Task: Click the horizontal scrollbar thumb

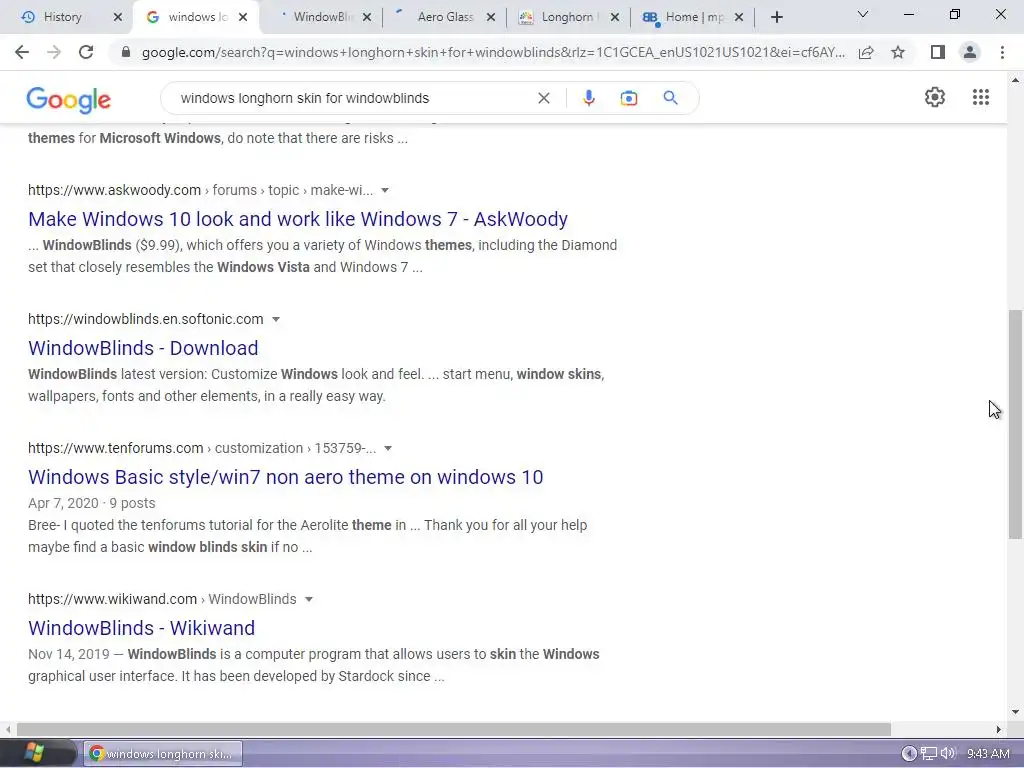Action: [x=454, y=729]
